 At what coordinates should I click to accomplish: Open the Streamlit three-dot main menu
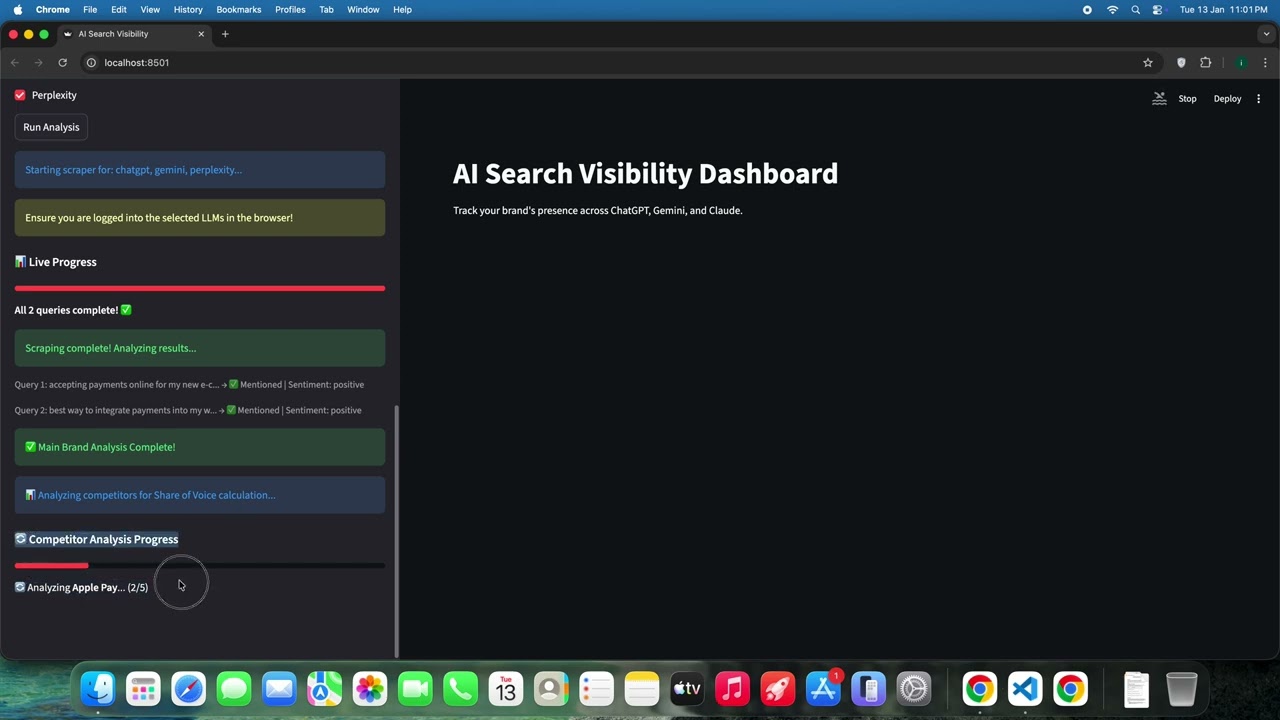1259,99
